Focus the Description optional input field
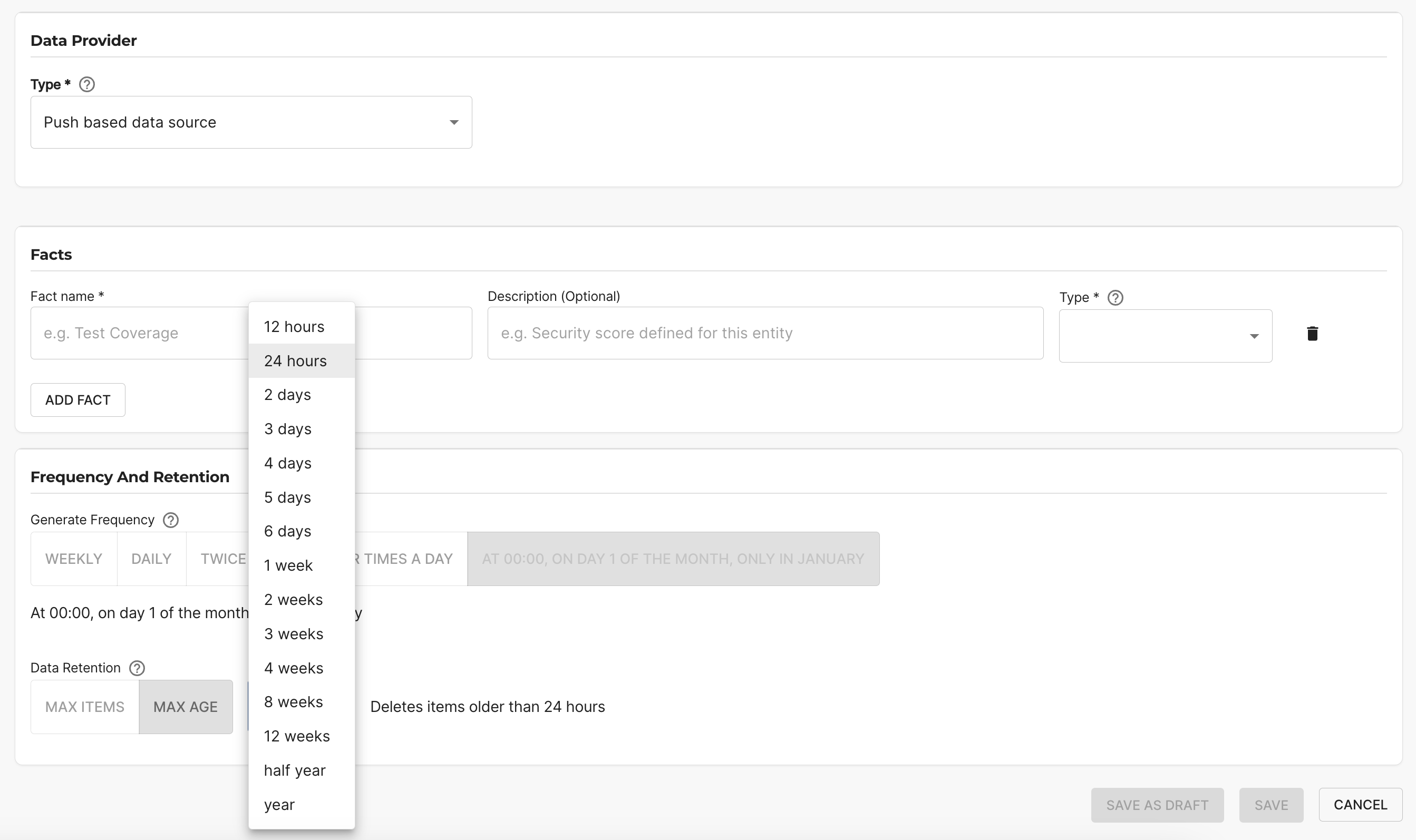1416x840 pixels. pos(764,333)
